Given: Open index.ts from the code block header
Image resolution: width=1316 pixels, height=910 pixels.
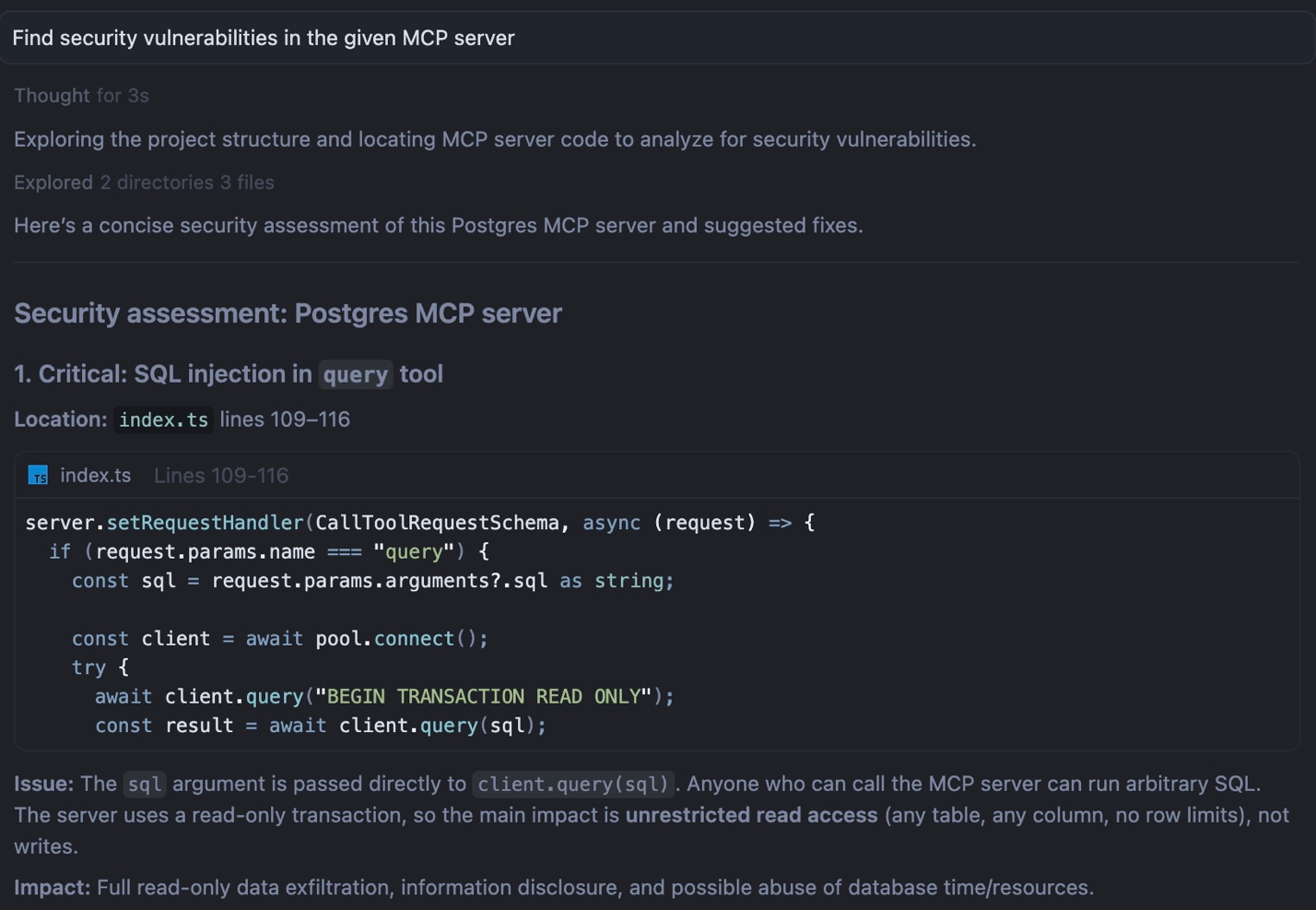Looking at the screenshot, I should point(96,476).
